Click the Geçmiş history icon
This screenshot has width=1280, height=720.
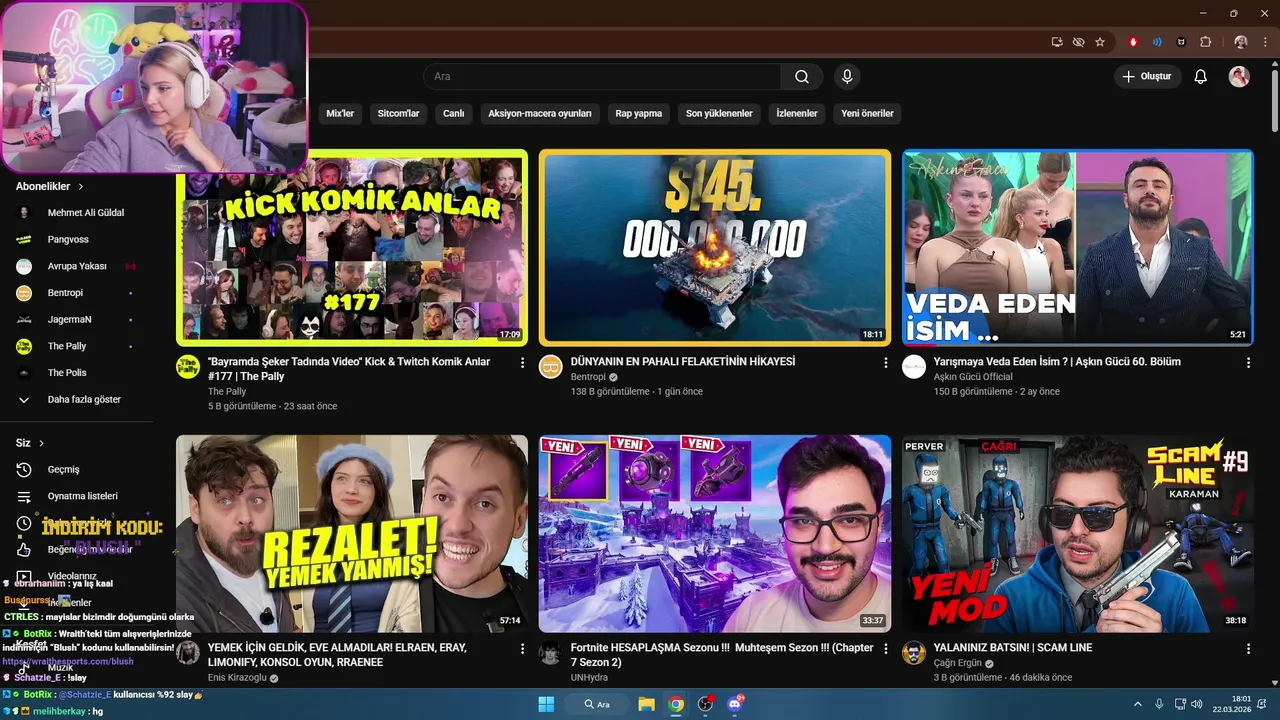(24, 470)
